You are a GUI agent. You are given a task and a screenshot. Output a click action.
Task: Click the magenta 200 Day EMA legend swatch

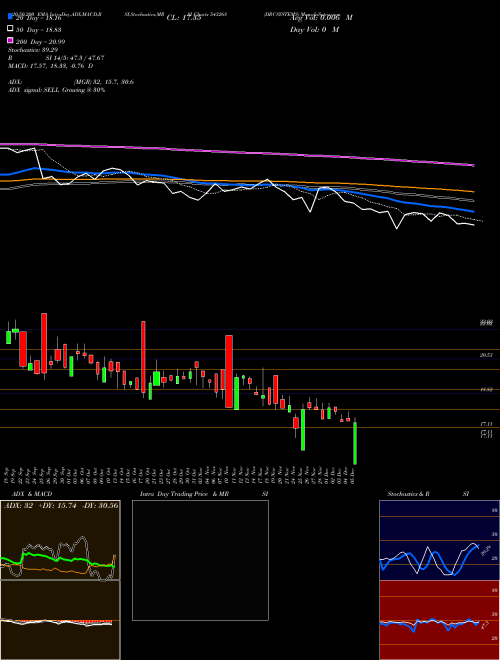pos(10,40)
